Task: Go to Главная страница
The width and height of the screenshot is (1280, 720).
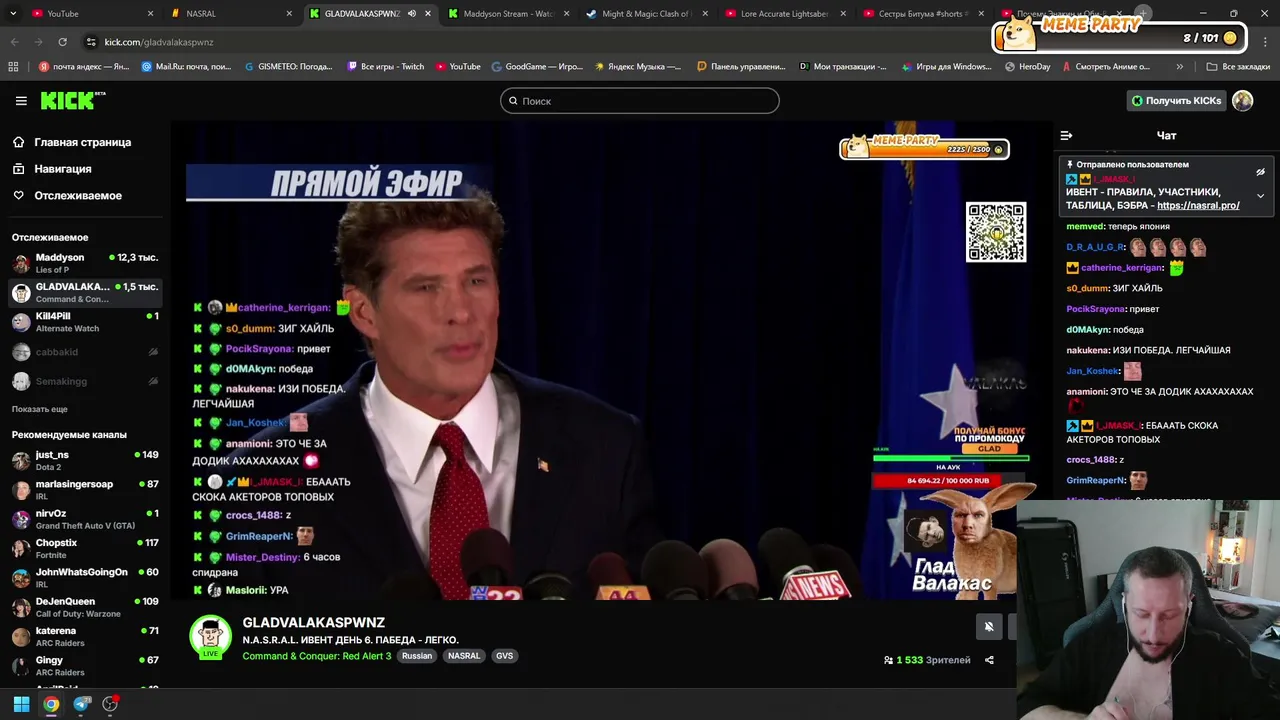Action: (83, 142)
